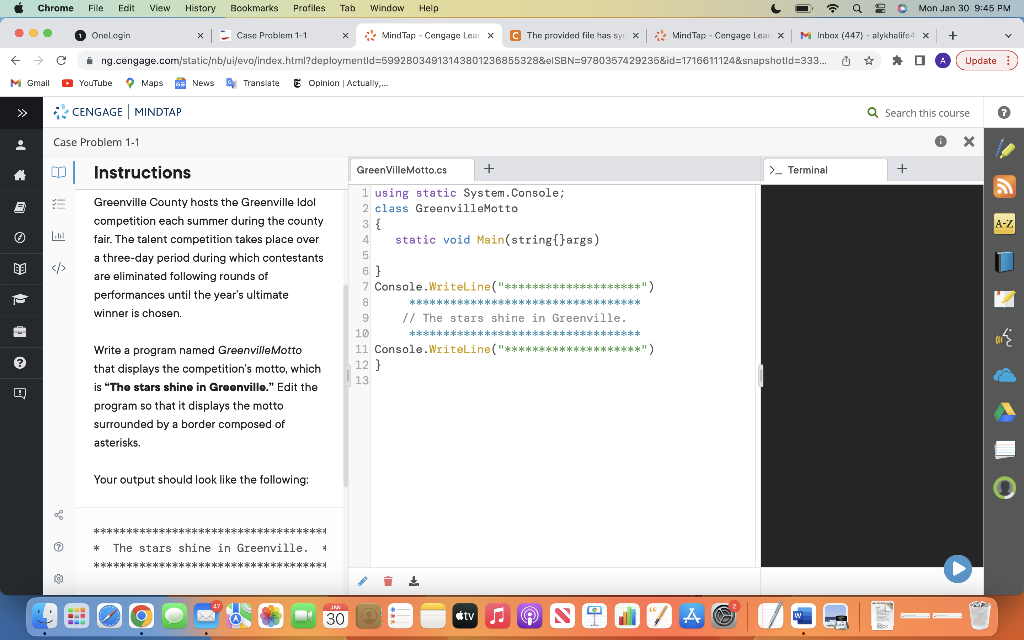This screenshot has width=1024, height=640.
Task: Open the A-Z glossary in the right sidebar
Action: [1004, 224]
